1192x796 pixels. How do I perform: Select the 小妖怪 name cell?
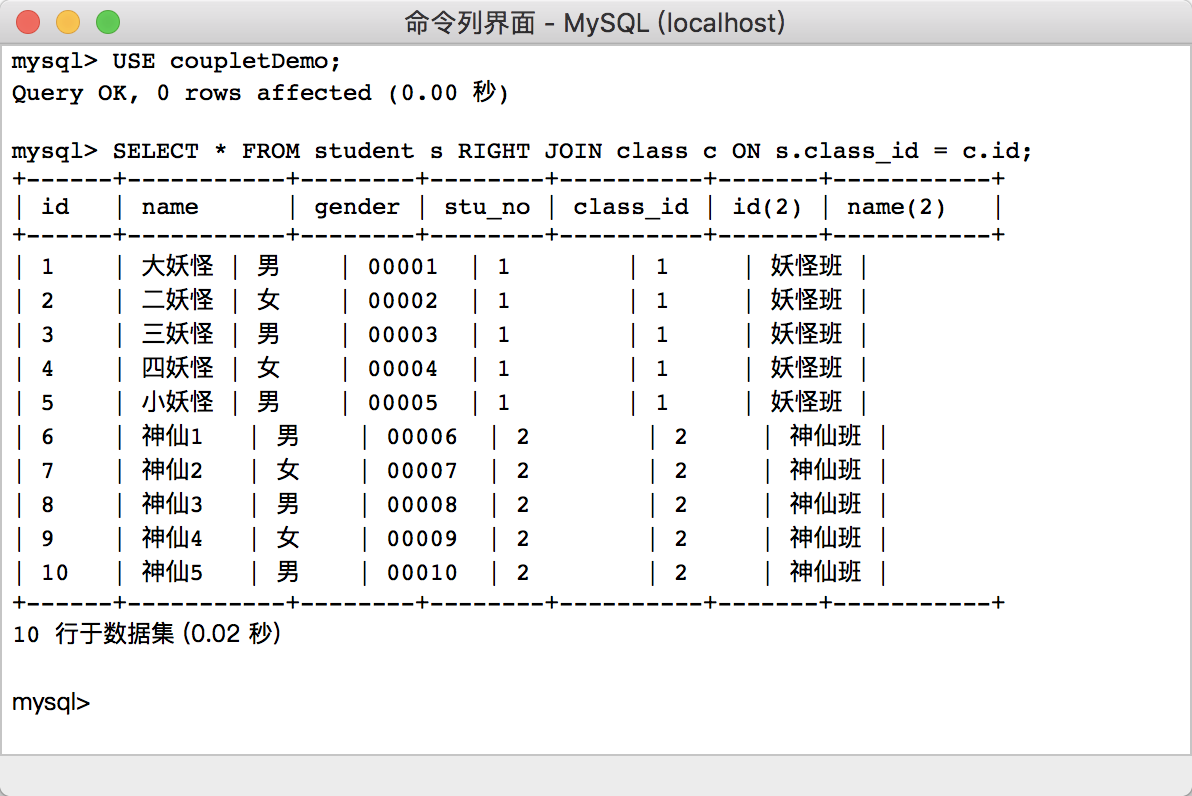(x=177, y=402)
